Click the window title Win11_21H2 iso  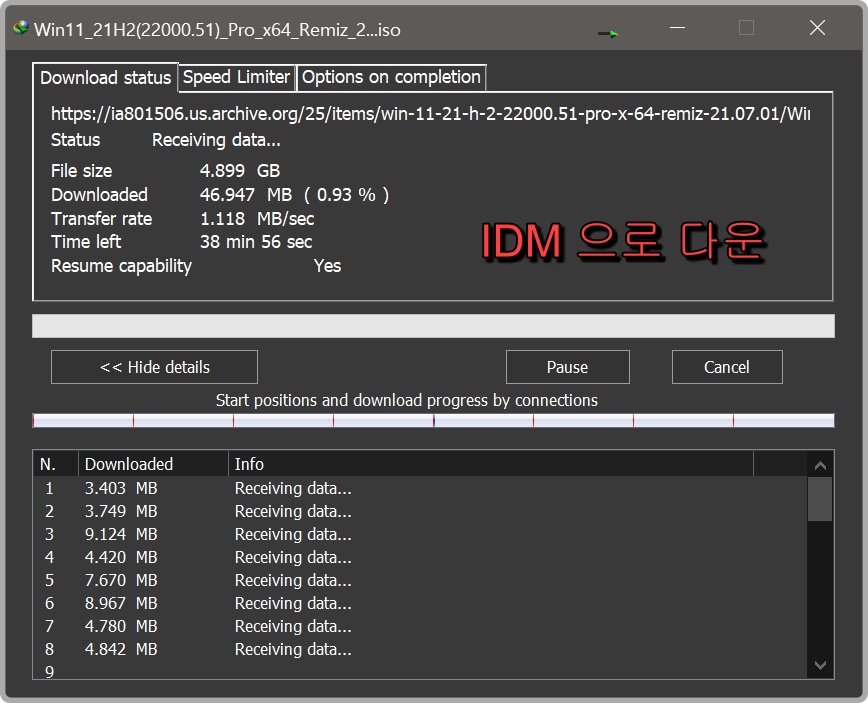(217, 29)
